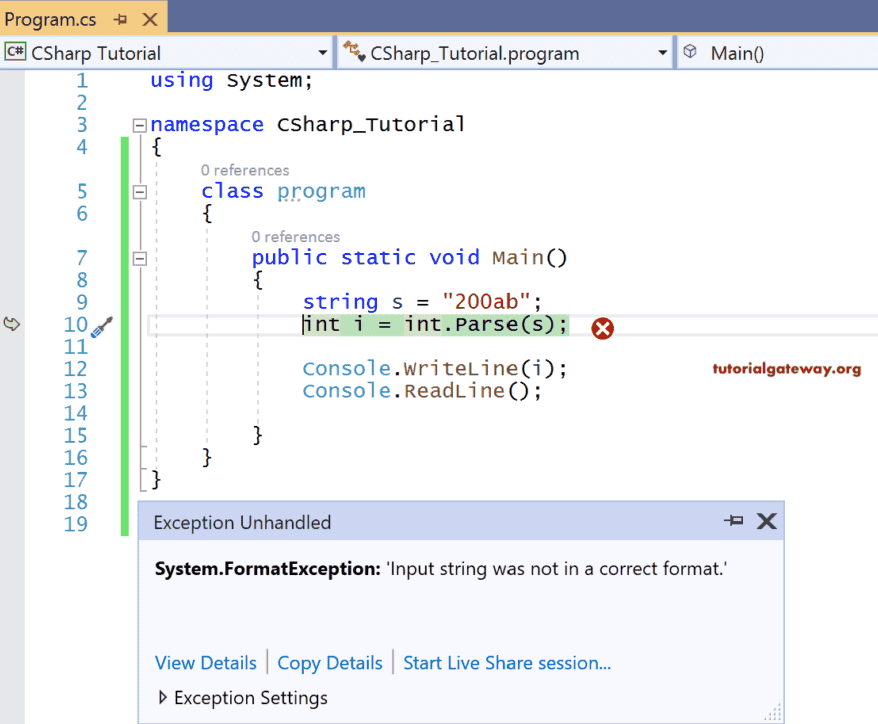
Task: Click the C# project icon beside CSharp Tutorial
Action: click(x=17, y=51)
